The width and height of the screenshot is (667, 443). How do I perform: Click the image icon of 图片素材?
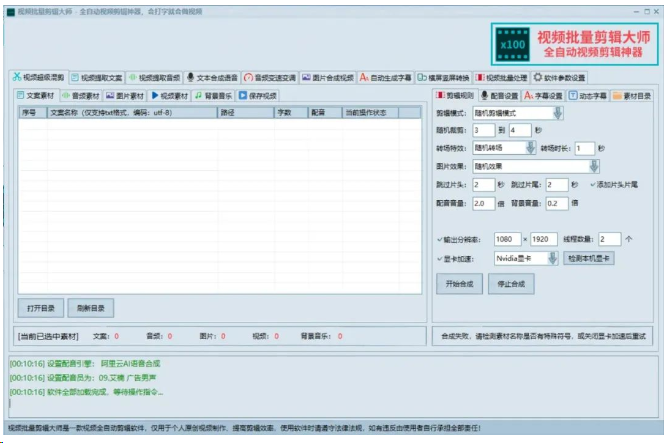pyautogui.click(x=110, y=95)
